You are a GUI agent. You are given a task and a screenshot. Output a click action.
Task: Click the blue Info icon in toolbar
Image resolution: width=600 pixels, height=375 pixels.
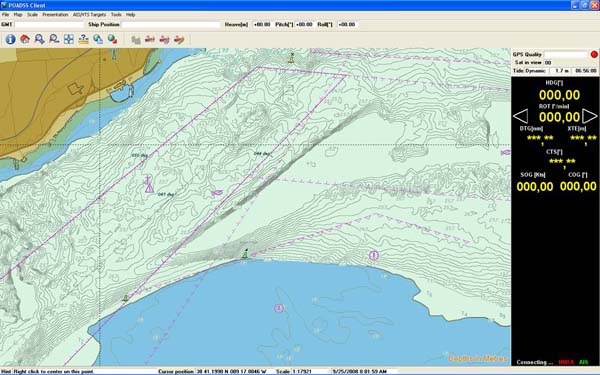10,39
